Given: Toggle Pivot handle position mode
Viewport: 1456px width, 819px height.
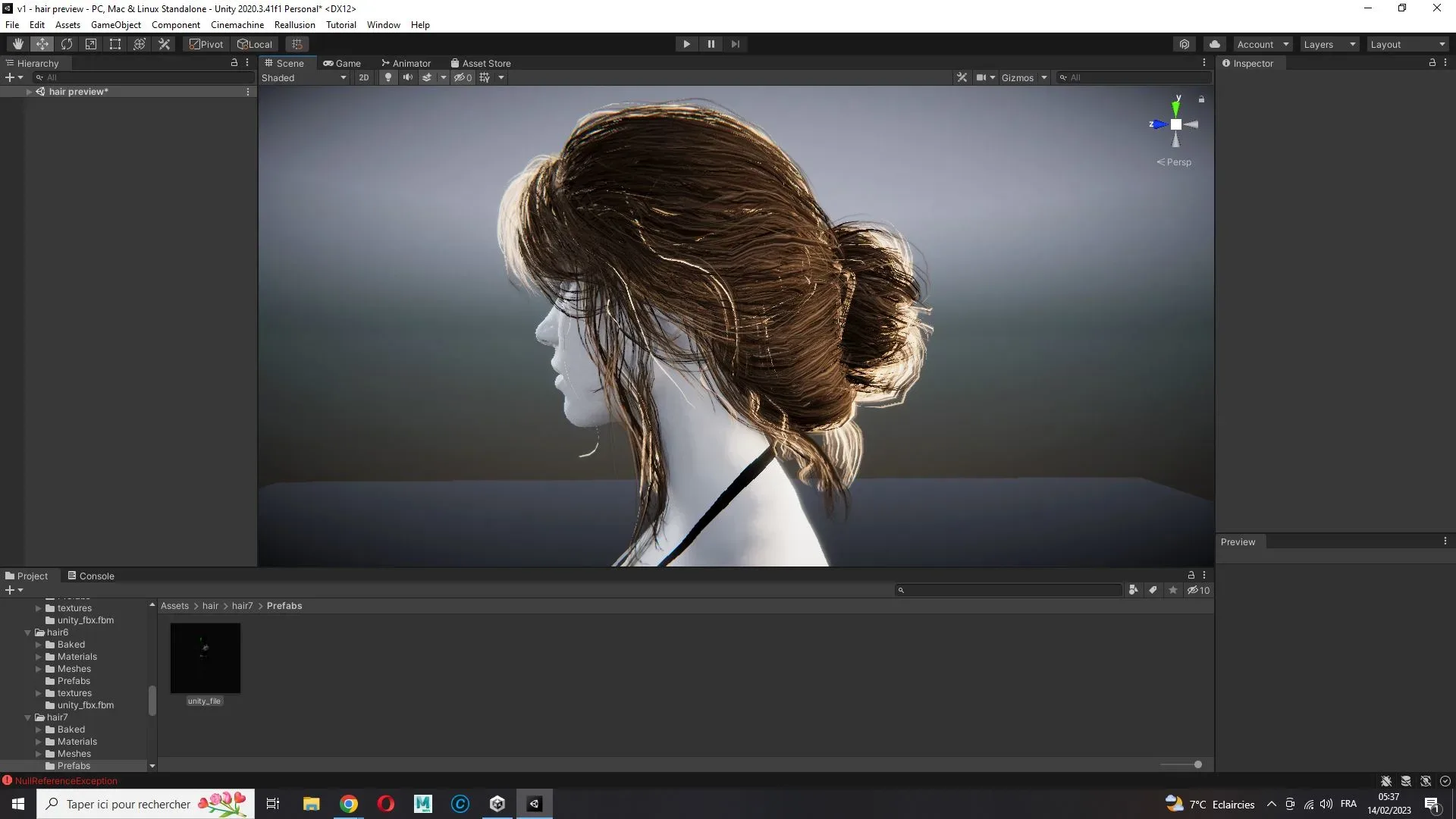Looking at the screenshot, I should (x=205, y=43).
